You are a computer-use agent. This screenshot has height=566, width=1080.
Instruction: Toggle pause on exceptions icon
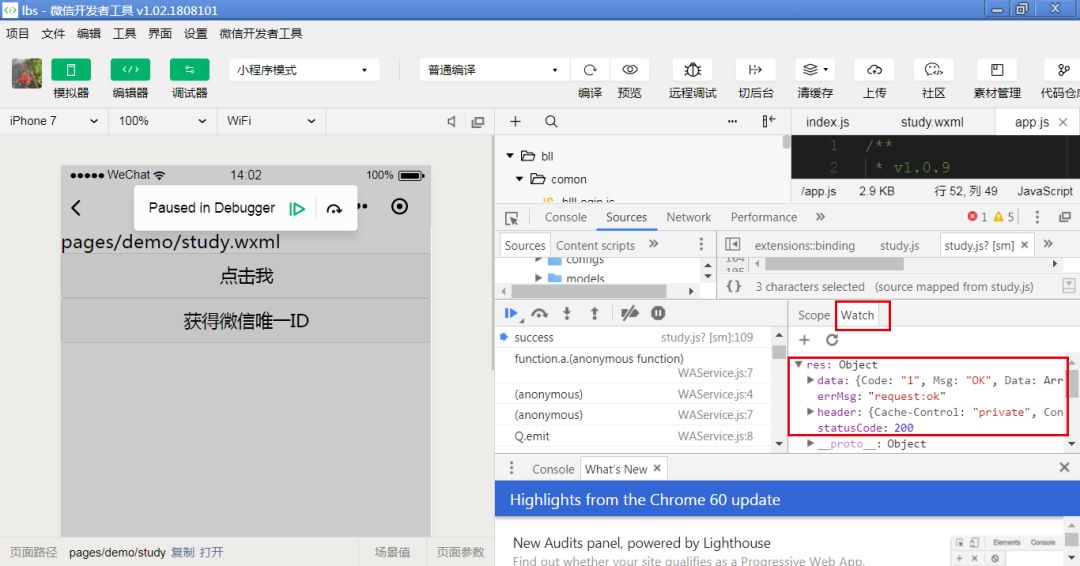click(658, 313)
